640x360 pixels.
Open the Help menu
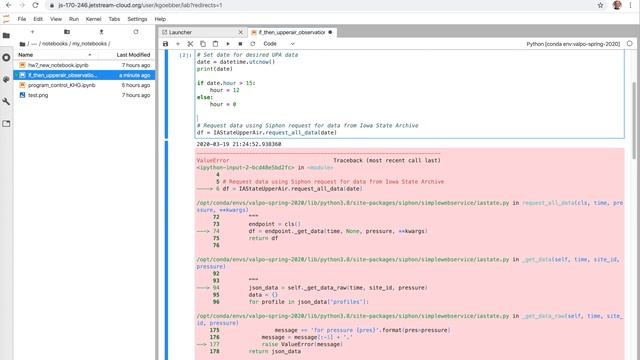click(160, 19)
